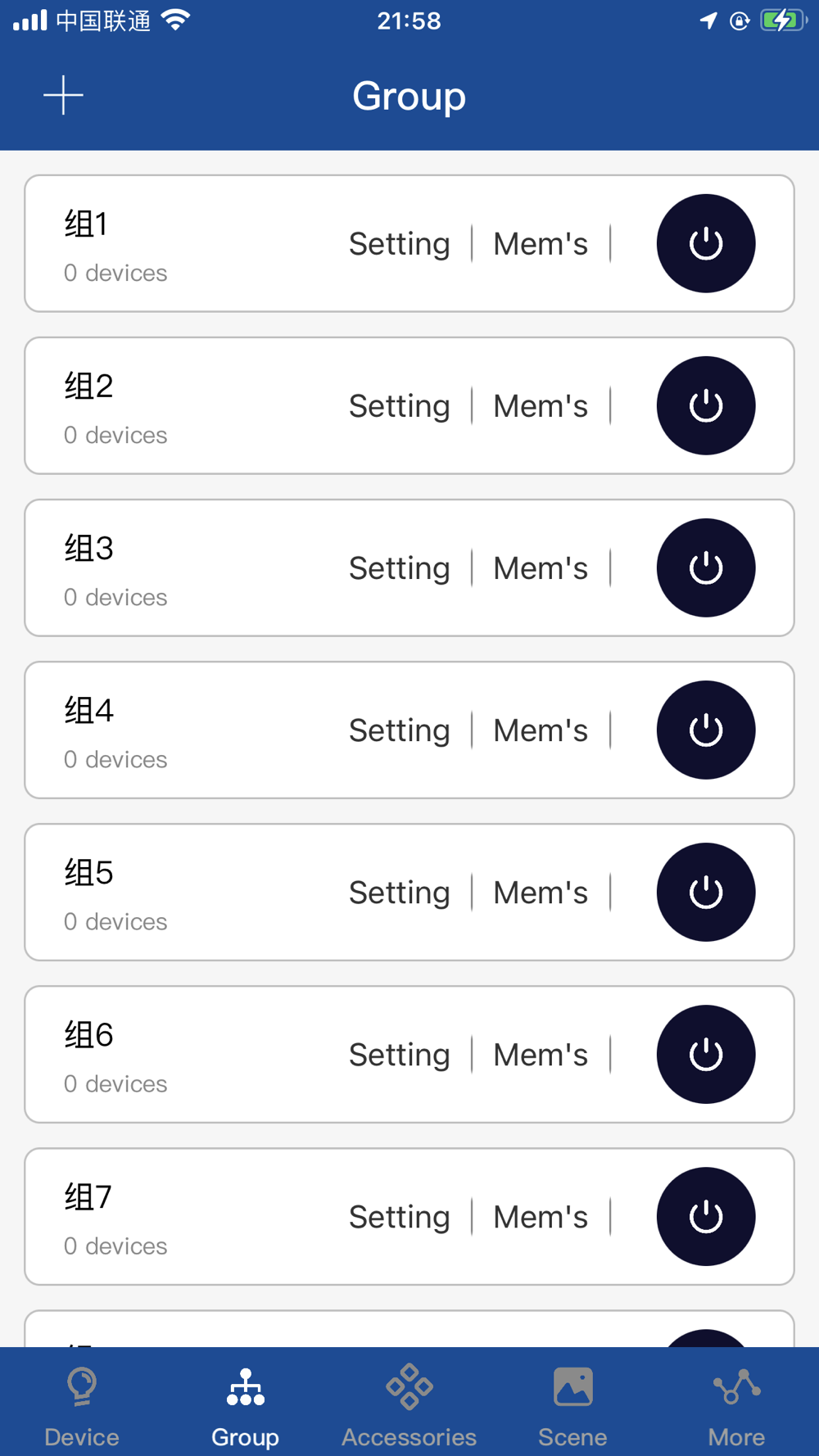Open Mem's for group 组2
The width and height of the screenshot is (819, 1456).
(x=541, y=406)
